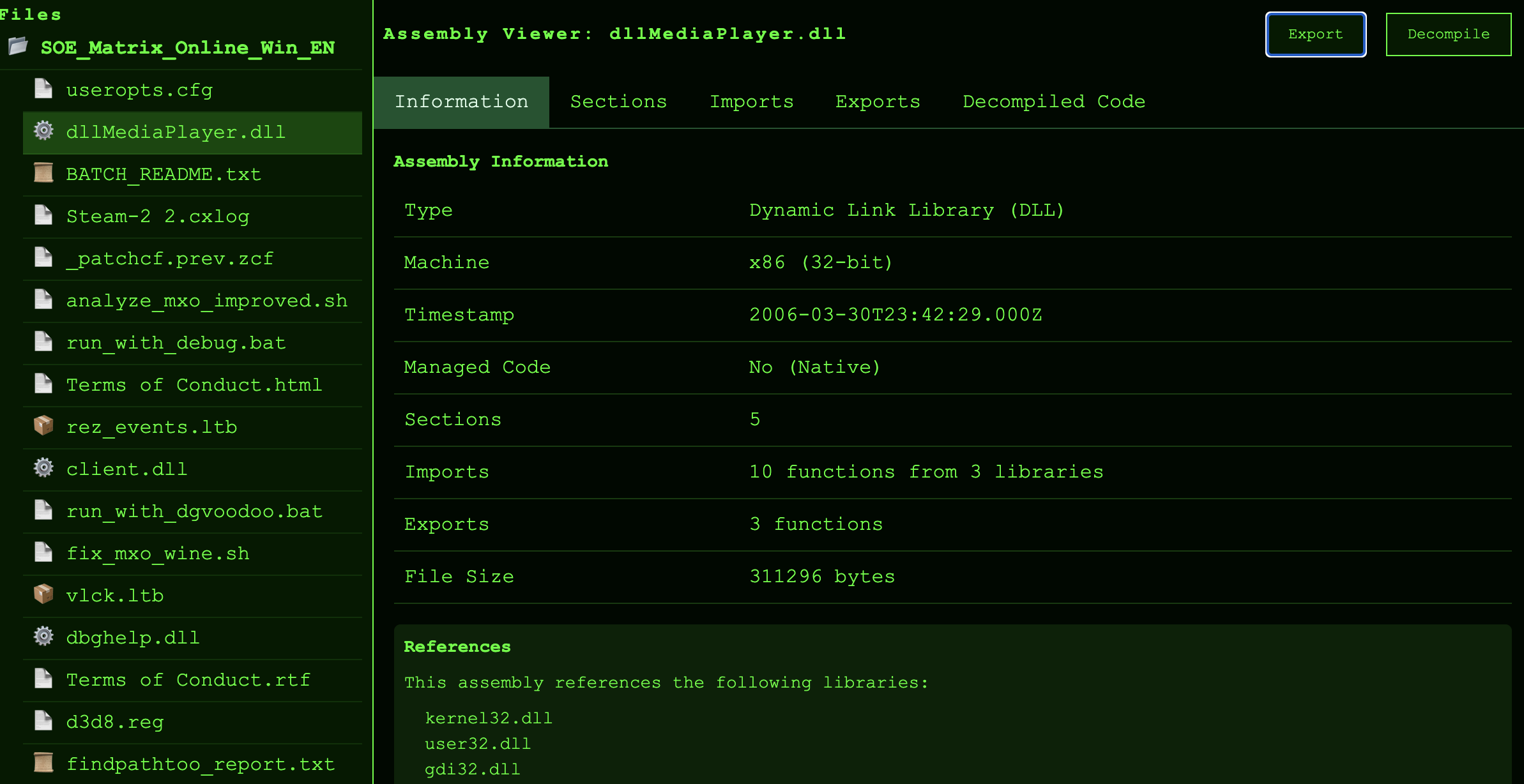The width and height of the screenshot is (1524, 784).
Task: Select run_with_debug.bat in file list
Action: coord(176,343)
